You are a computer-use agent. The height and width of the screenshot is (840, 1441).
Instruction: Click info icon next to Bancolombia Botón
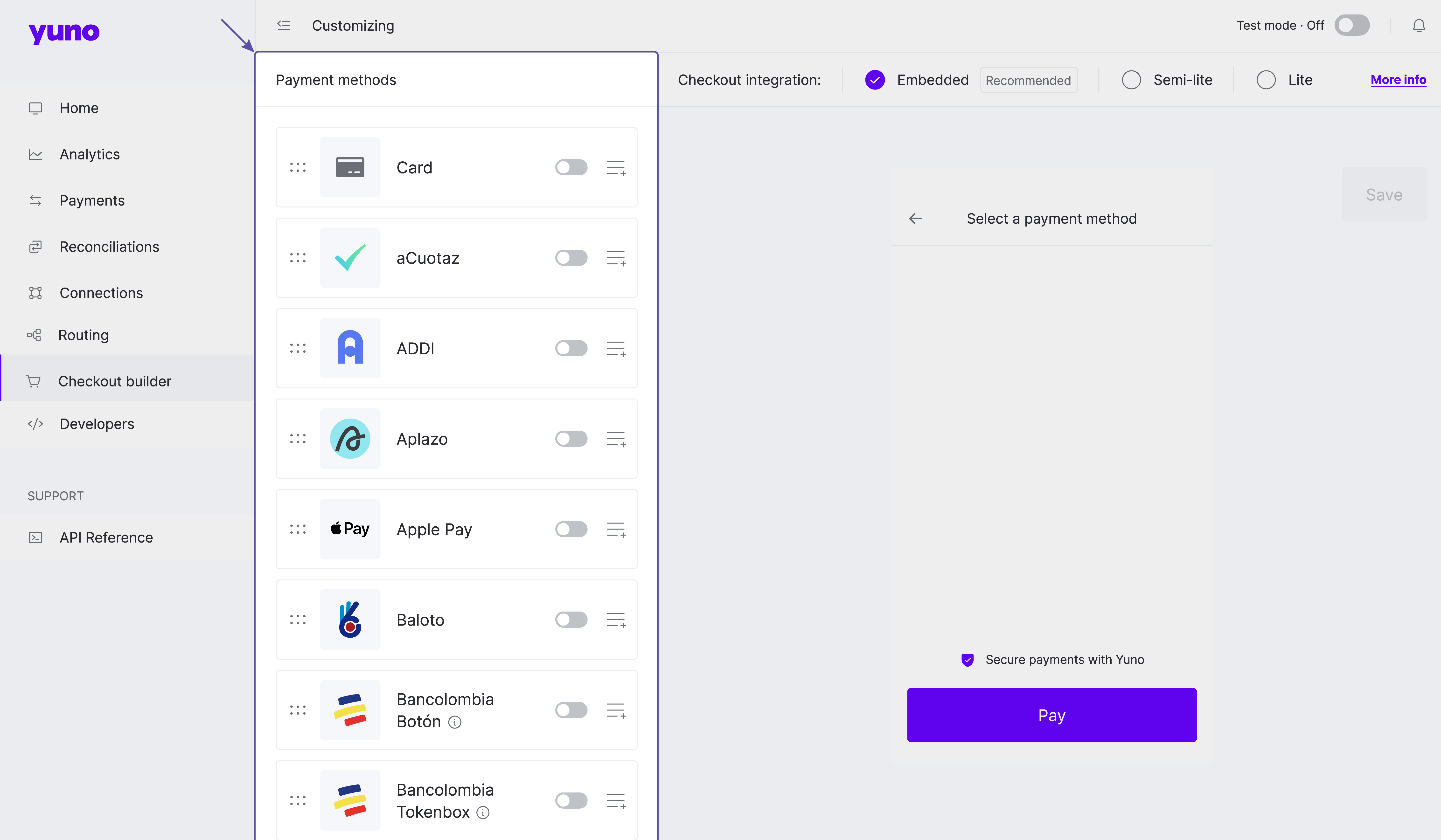[455, 722]
